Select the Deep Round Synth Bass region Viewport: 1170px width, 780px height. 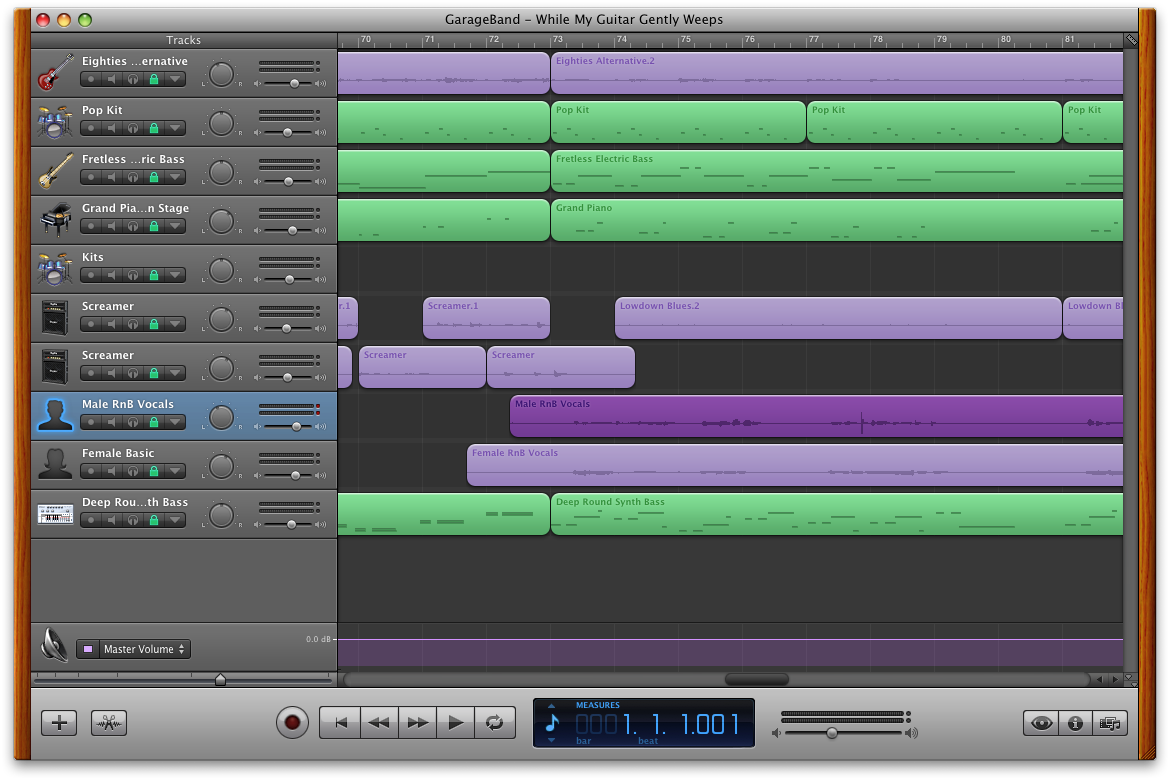[x=836, y=514]
